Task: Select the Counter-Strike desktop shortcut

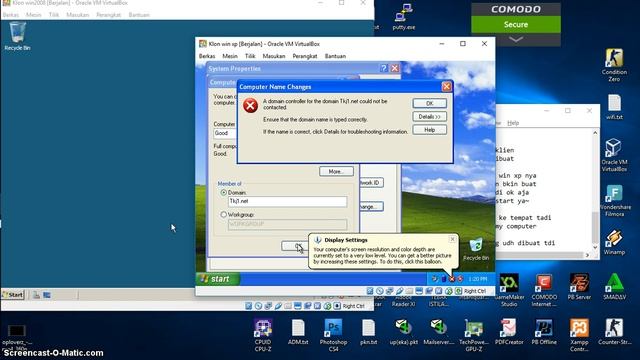Action: click(614, 332)
